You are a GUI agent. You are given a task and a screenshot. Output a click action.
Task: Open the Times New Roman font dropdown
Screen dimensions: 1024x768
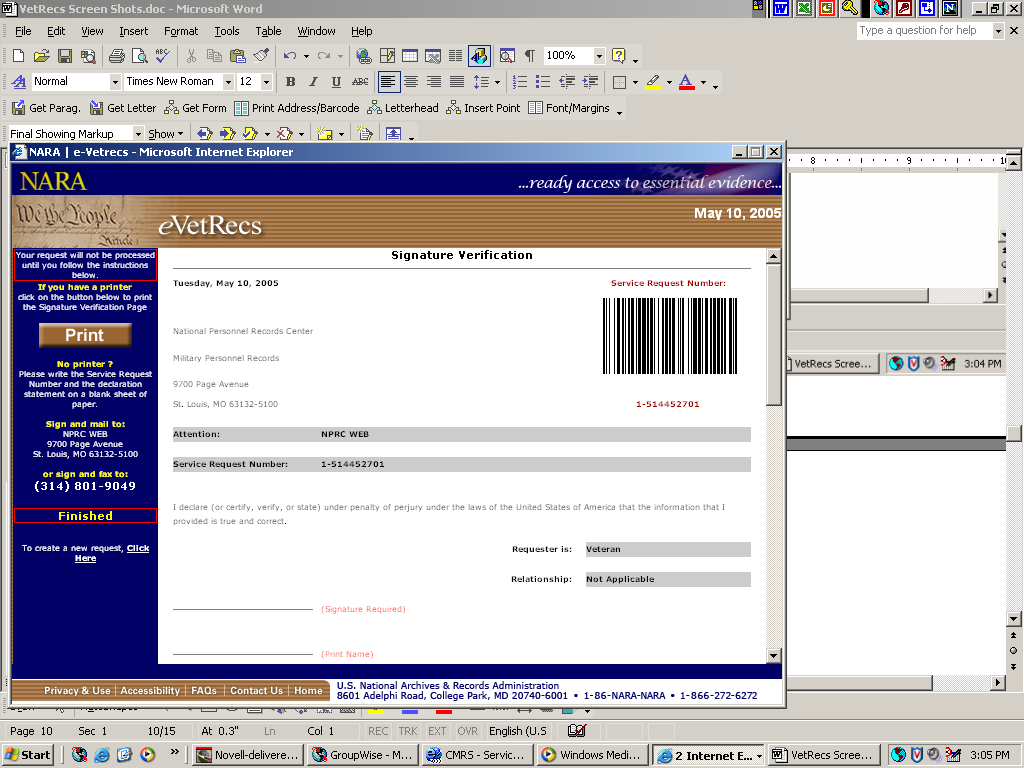pos(228,82)
